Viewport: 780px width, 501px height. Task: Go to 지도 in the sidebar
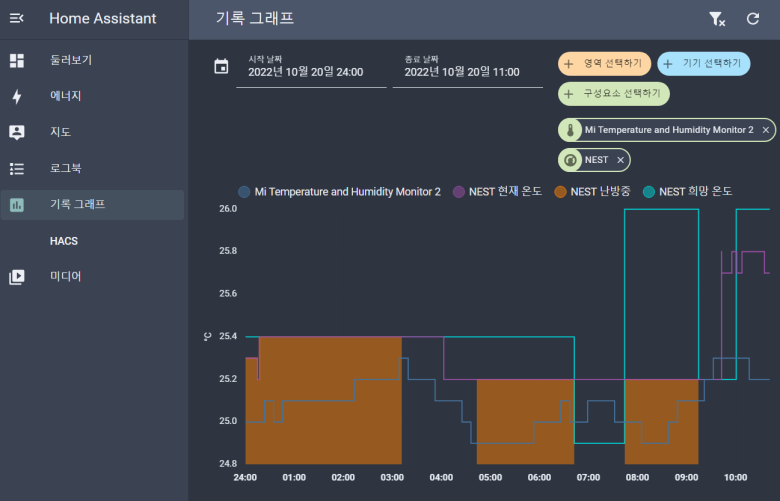point(93,132)
